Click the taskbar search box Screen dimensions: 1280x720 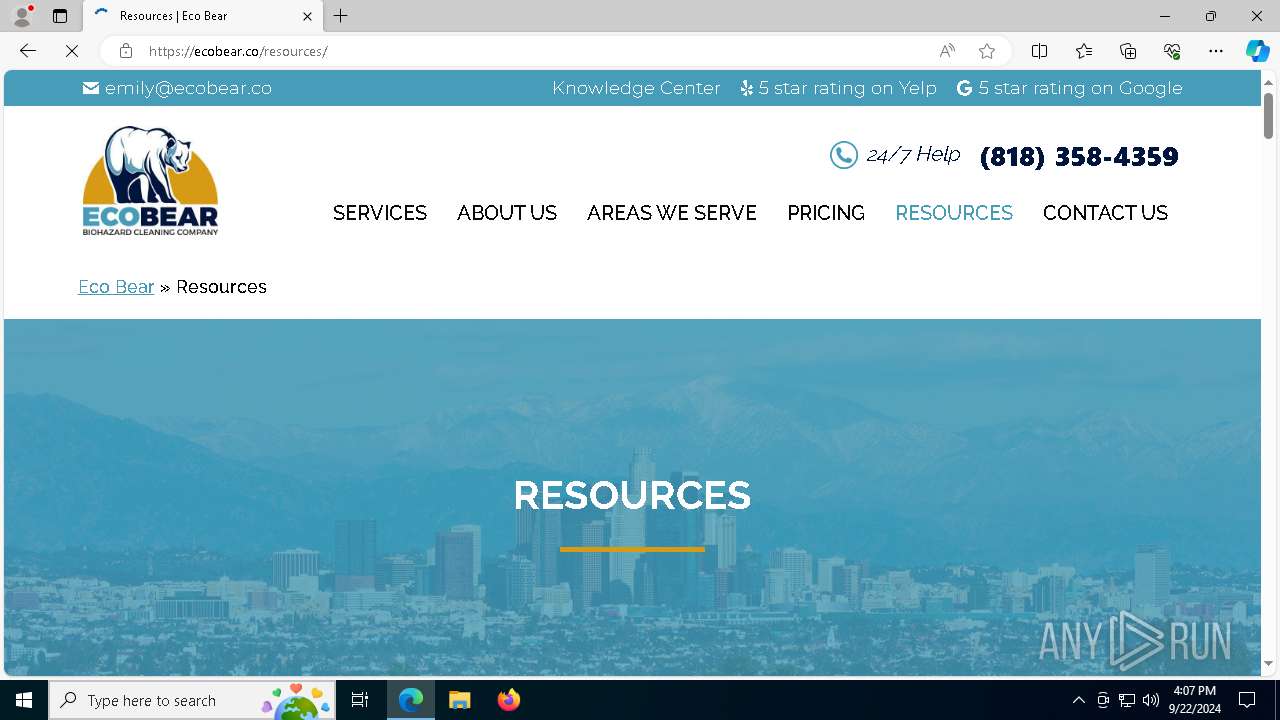[x=192, y=700]
